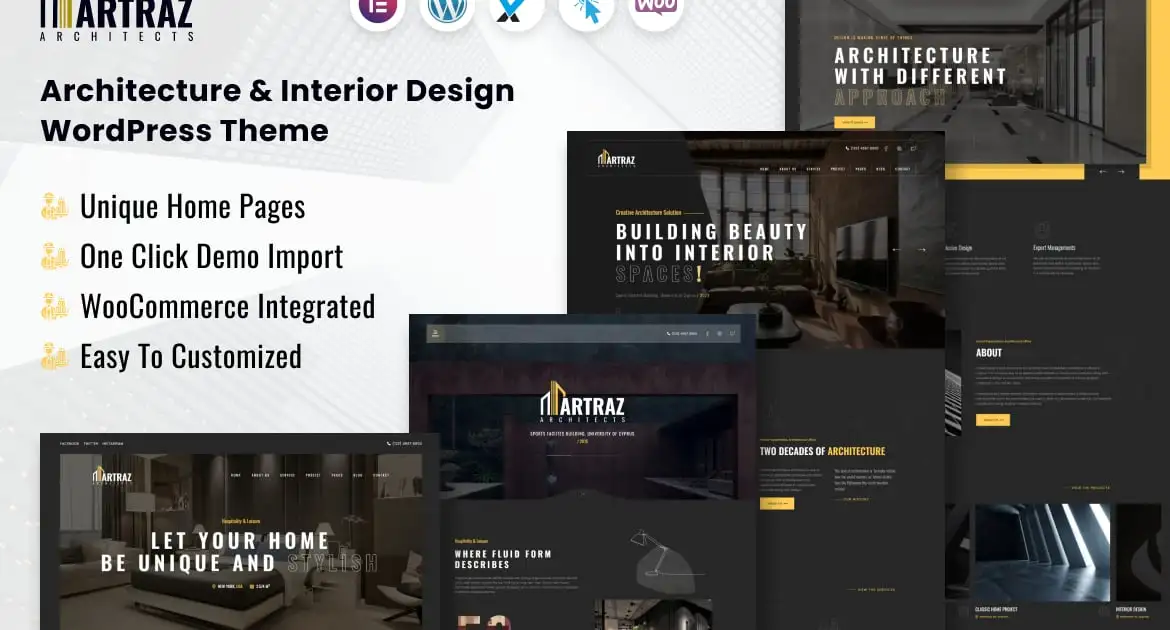Click the Where Fluid Form Describes heading
Viewport: 1170px width, 630px height.
(503, 559)
